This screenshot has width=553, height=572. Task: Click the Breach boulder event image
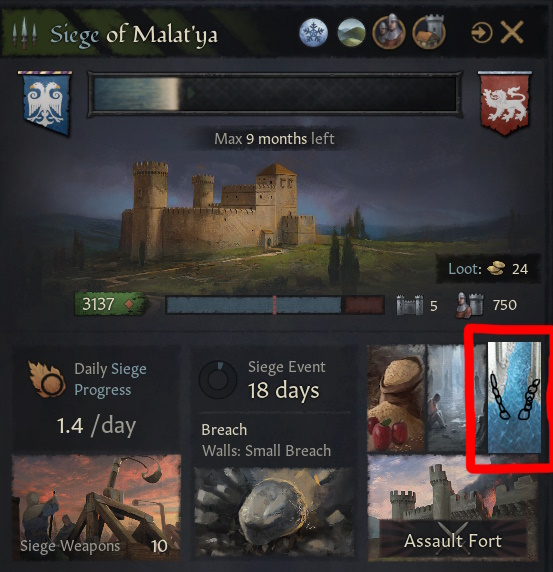[274, 512]
